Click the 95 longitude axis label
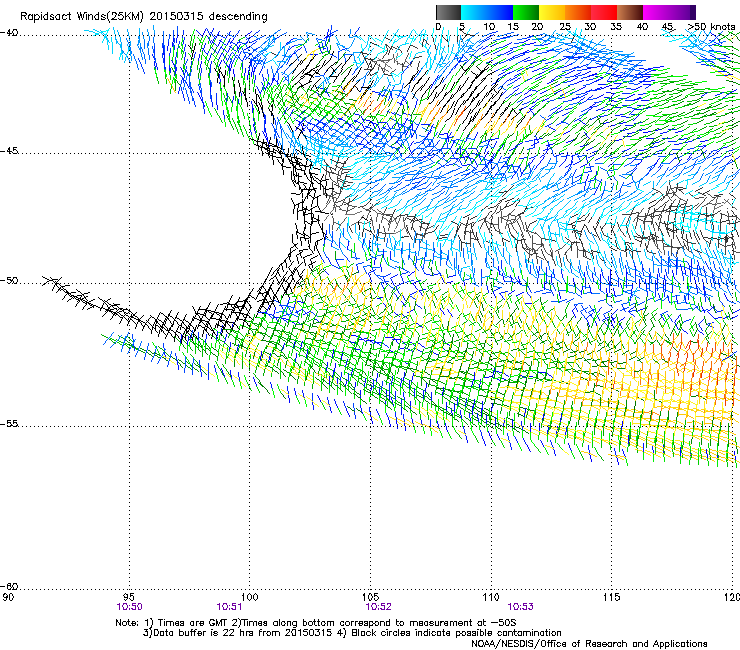740x650 pixels. coord(129,598)
